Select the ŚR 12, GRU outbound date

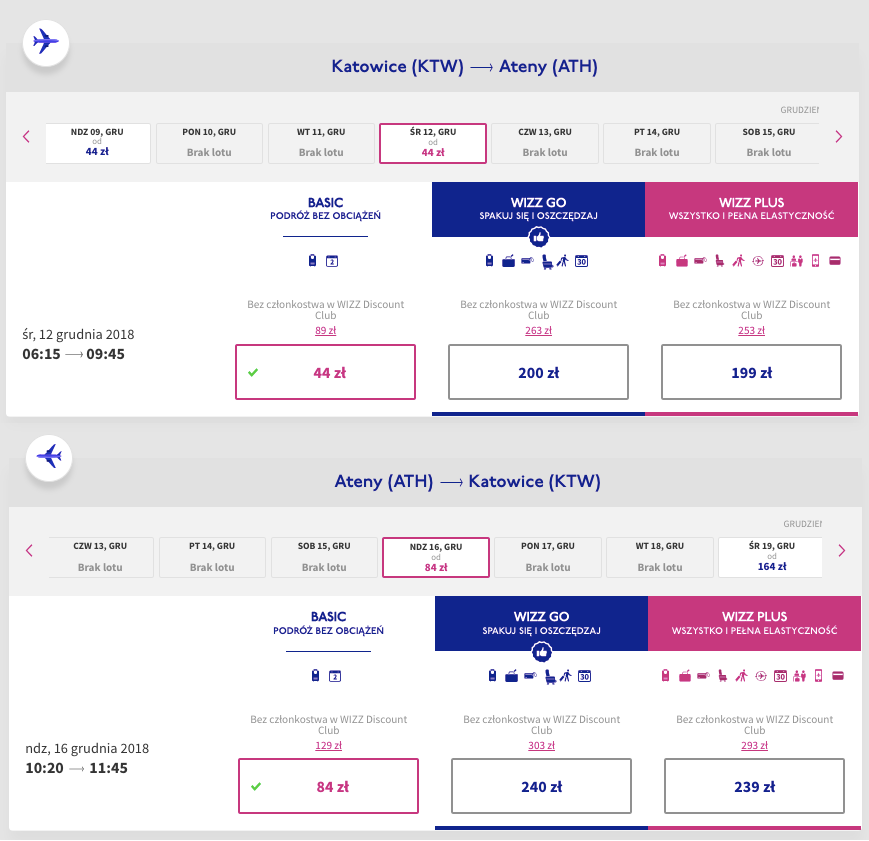coord(433,143)
